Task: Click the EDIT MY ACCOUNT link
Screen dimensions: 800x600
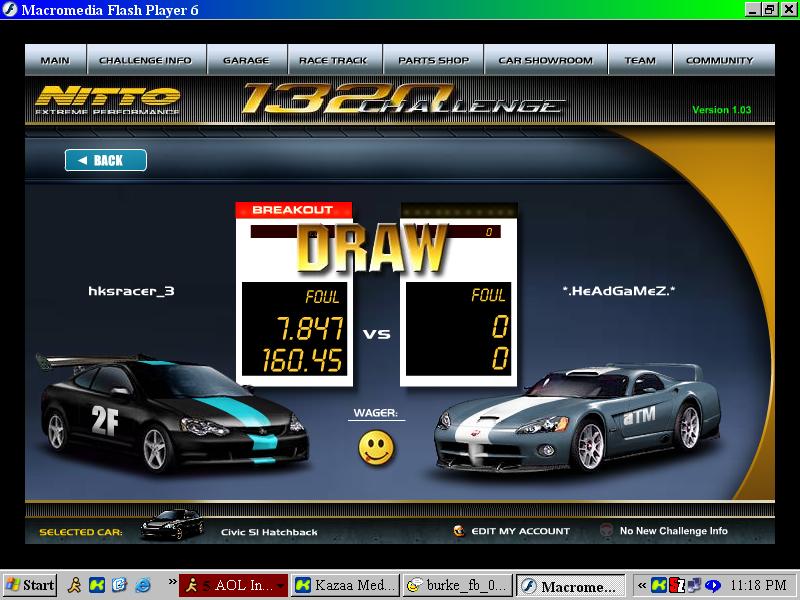Action: coord(520,531)
